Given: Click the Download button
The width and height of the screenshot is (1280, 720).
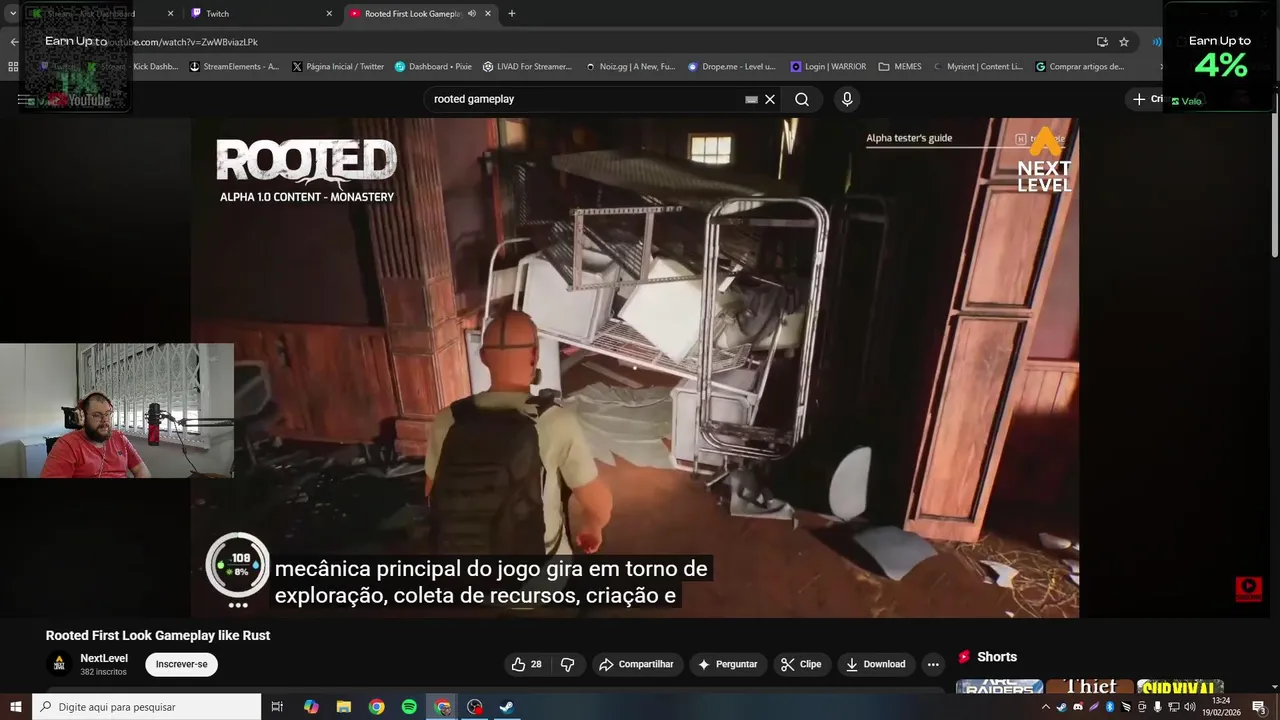Looking at the screenshot, I should [875, 664].
